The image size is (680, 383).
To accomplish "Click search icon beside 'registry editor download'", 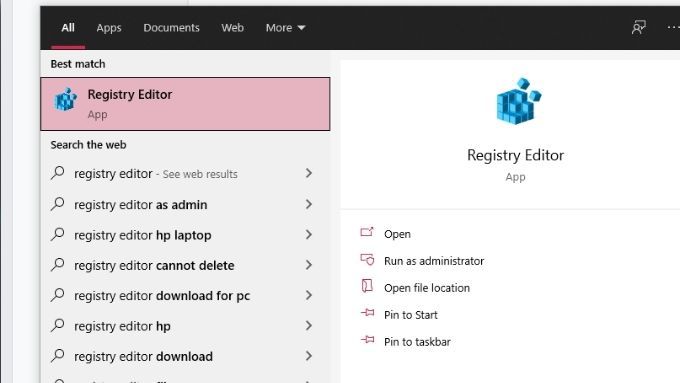I will click(57, 356).
